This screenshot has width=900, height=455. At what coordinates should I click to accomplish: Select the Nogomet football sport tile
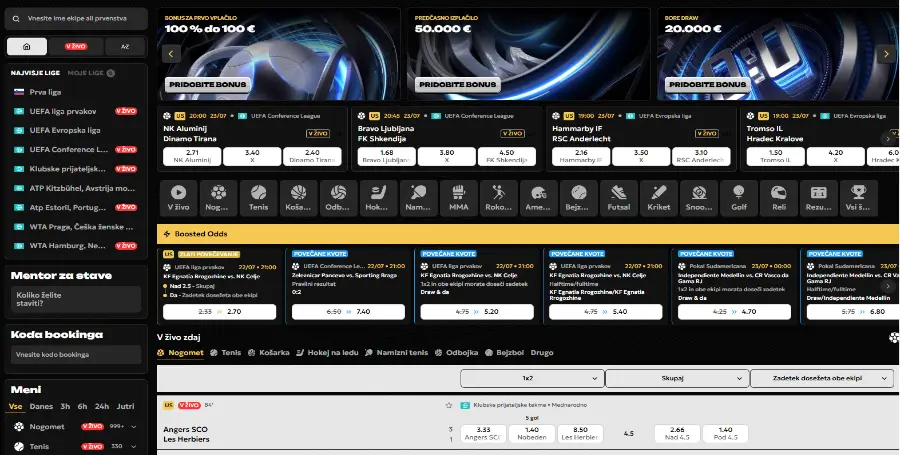[218, 198]
